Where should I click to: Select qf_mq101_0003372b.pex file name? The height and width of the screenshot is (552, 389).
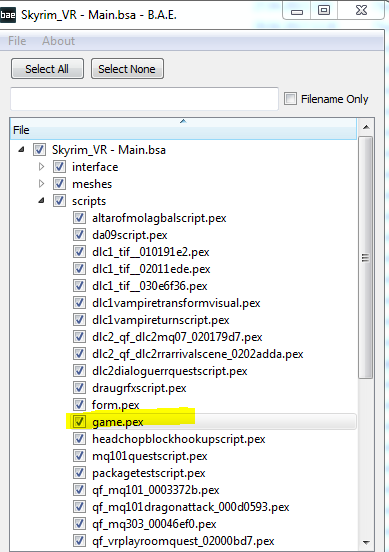coord(156,490)
